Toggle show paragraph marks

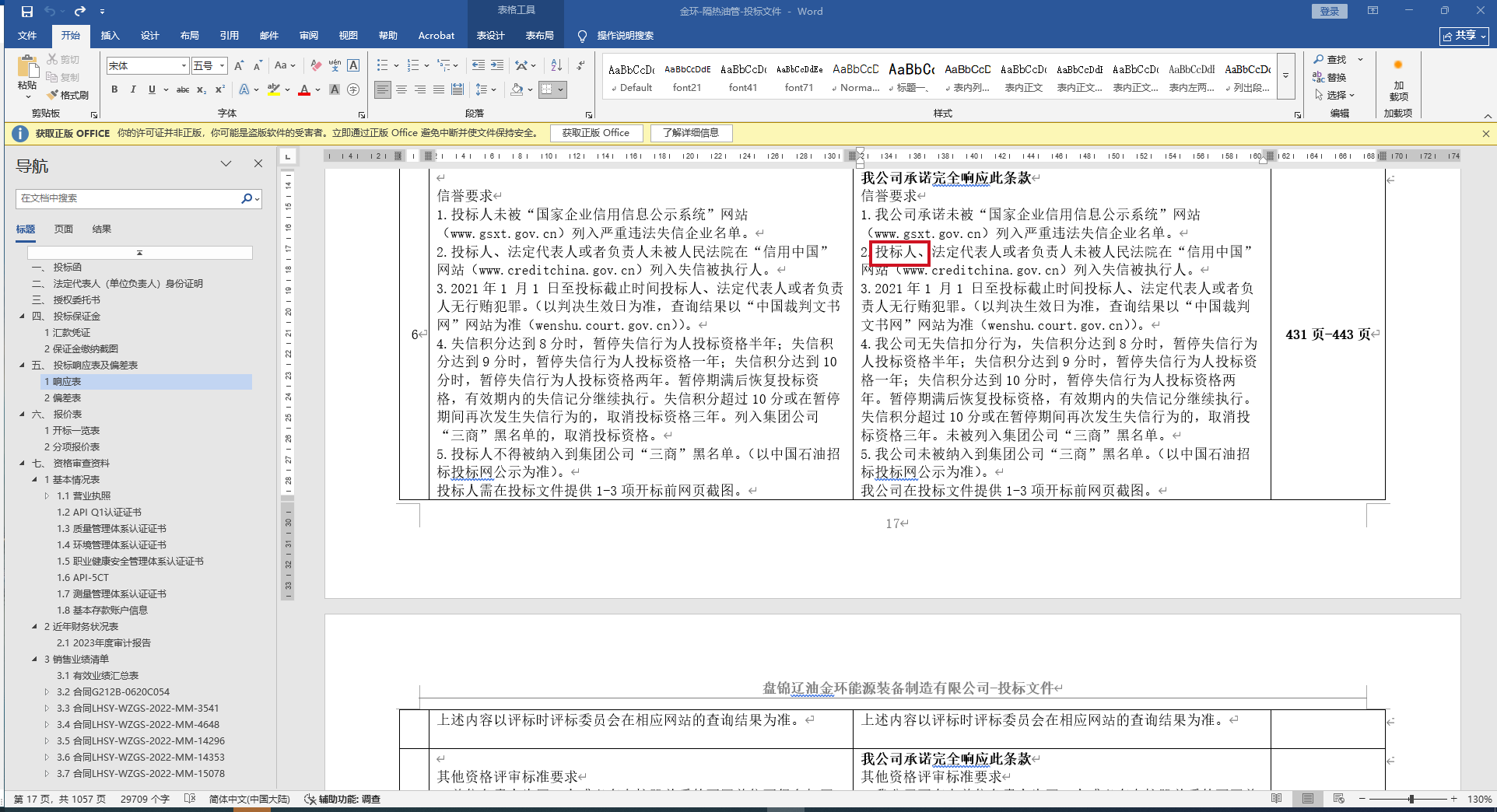(x=580, y=65)
